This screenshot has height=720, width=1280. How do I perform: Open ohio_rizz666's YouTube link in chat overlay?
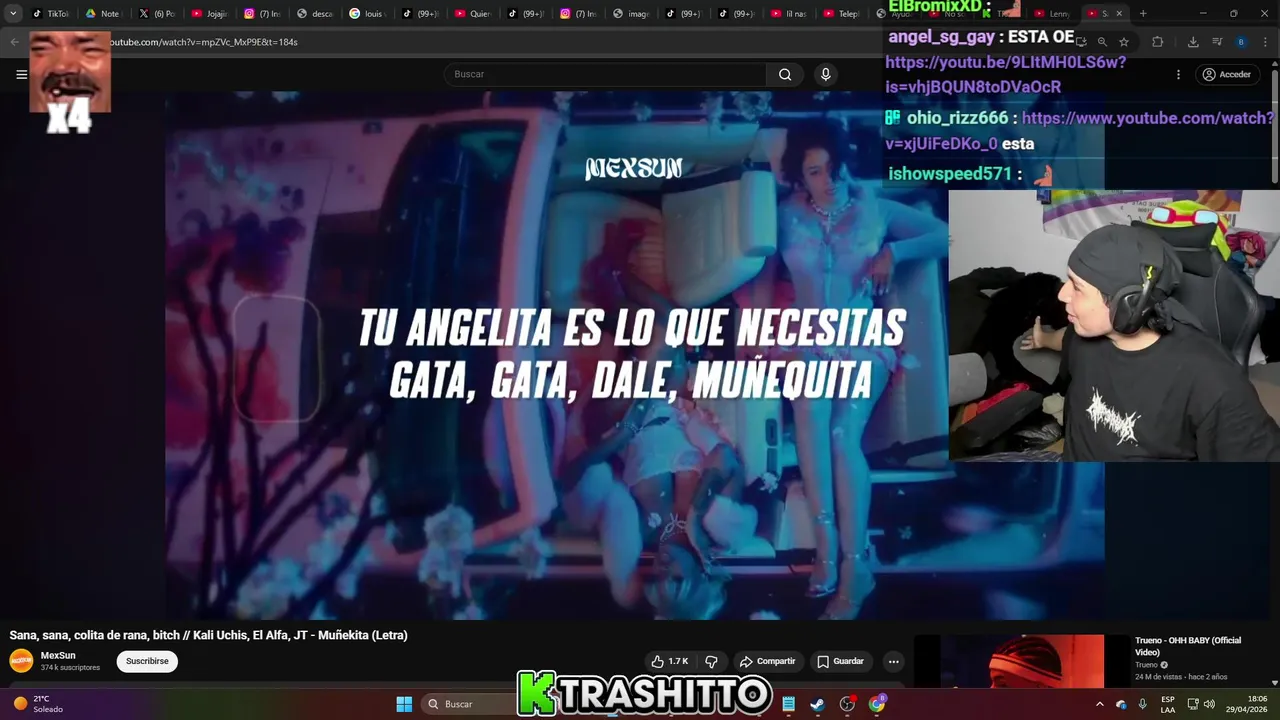(x=1080, y=130)
